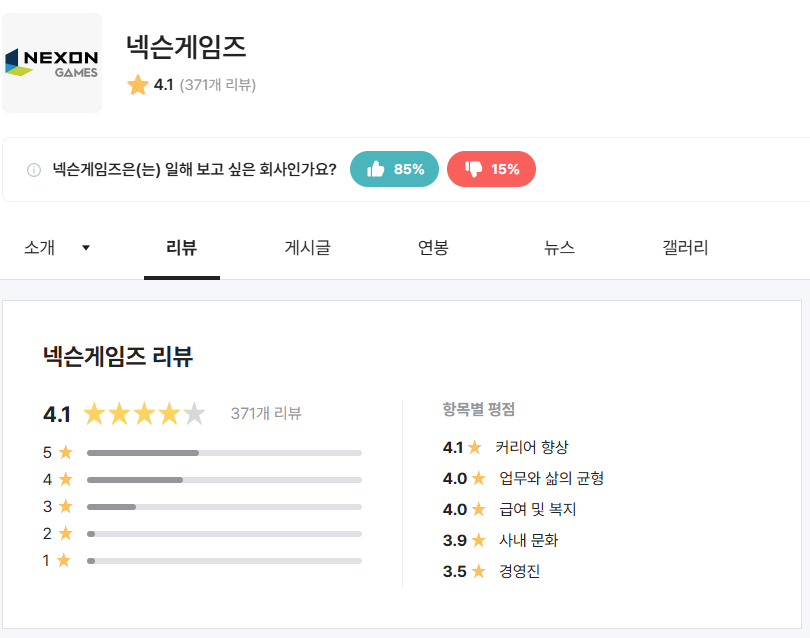The image size is (810, 638).
Task: Click the star icon beside 커리어 향상
Action: click(475, 447)
